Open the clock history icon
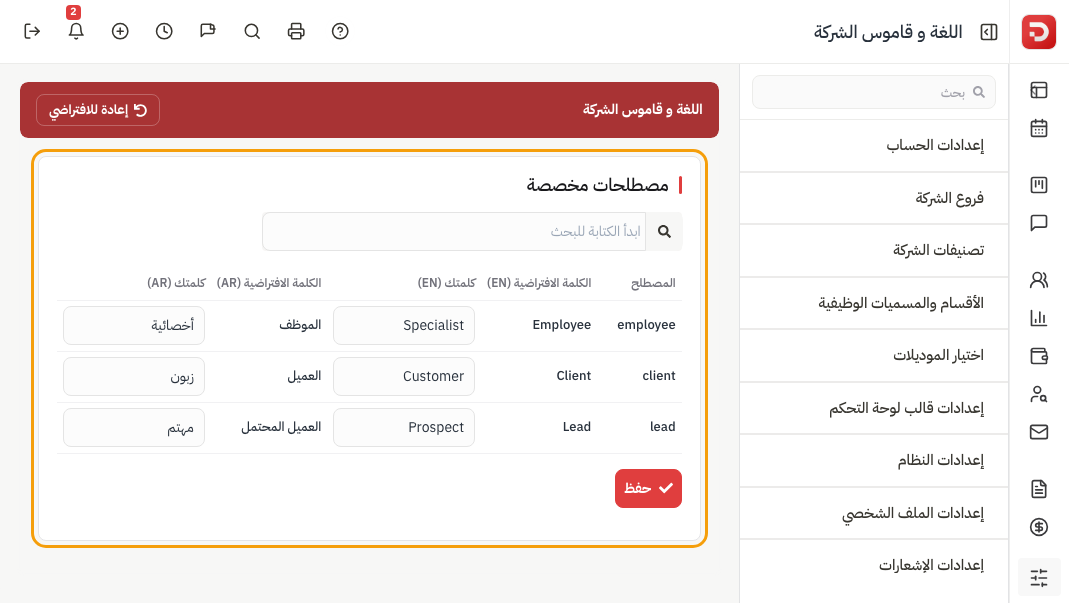Screen dimensions: 1069x603 coord(164,31)
